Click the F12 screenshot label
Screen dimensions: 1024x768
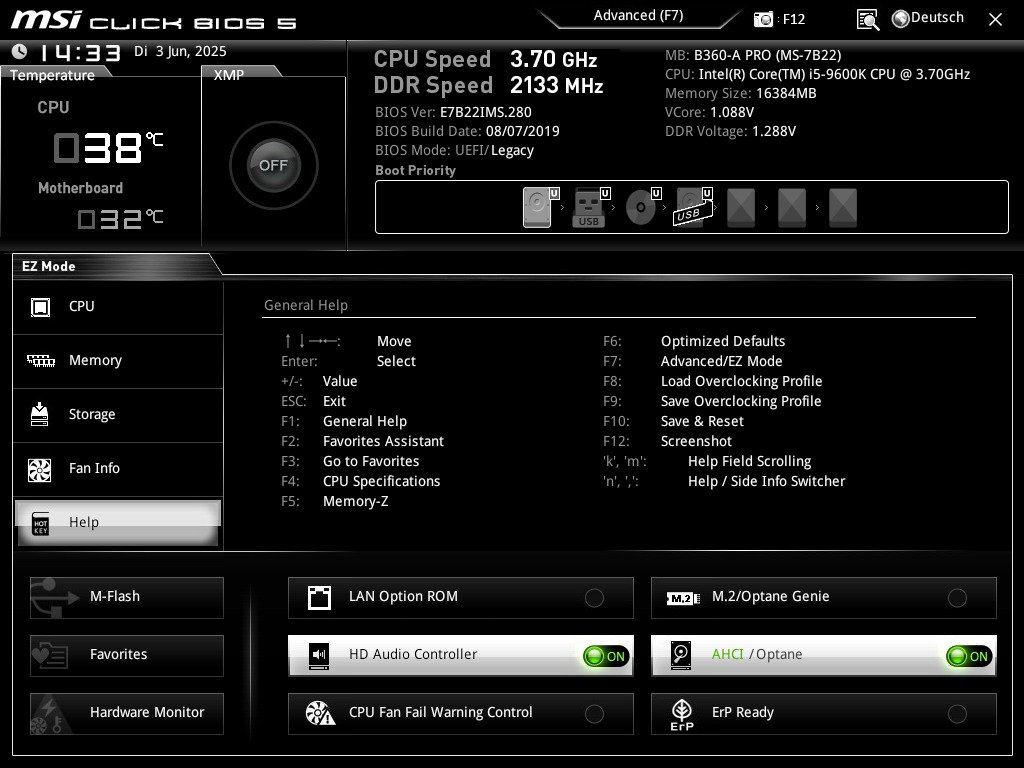(793, 20)
